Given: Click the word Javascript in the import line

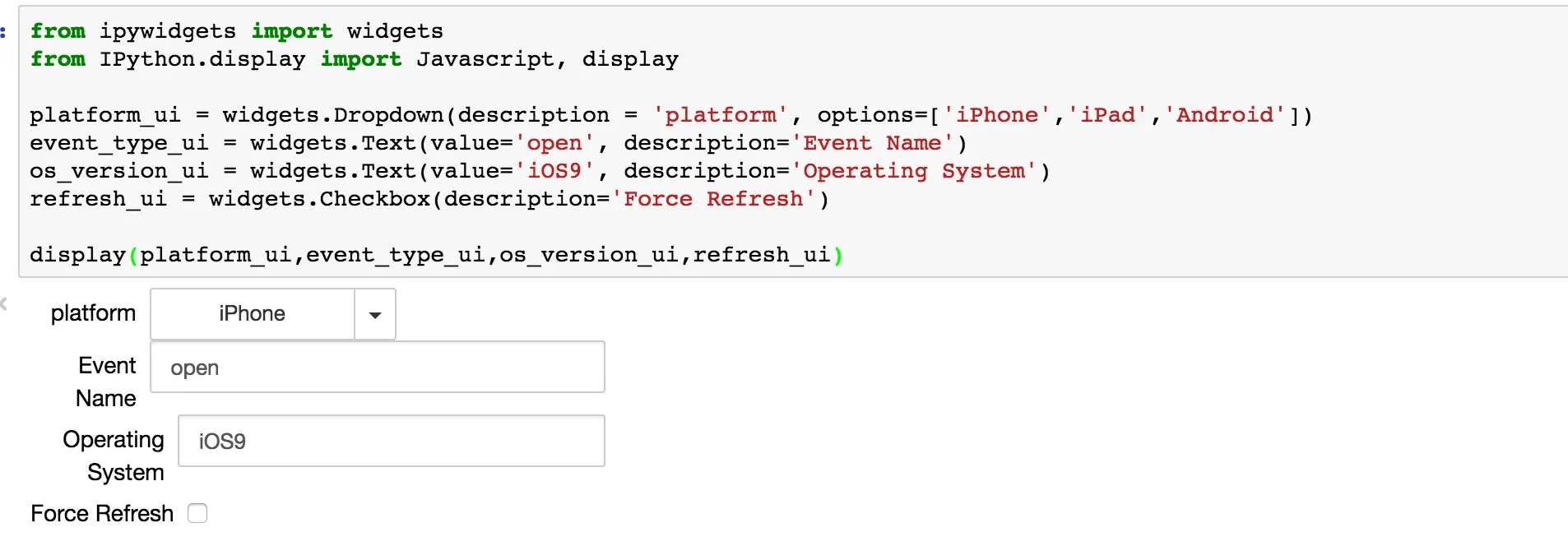Looking at the screenshot, I should 485,59.
